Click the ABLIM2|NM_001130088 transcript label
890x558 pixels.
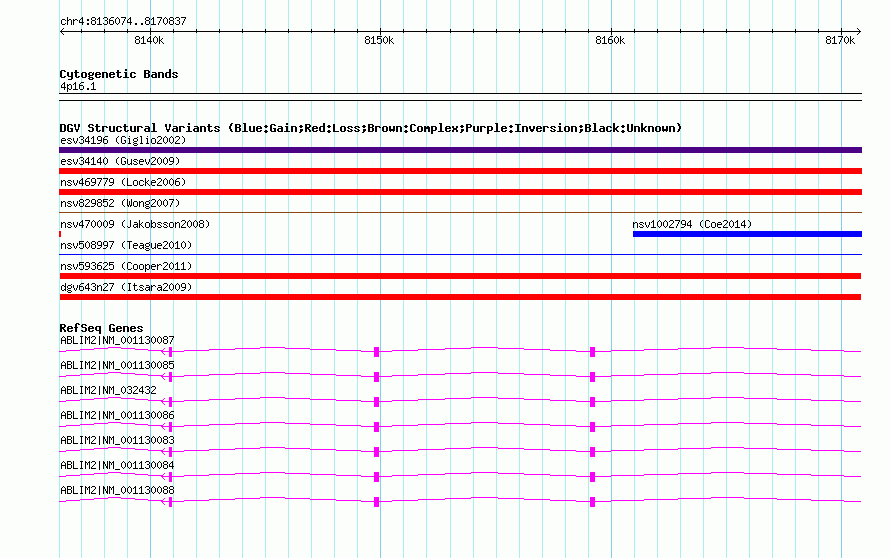pos(117,490)
